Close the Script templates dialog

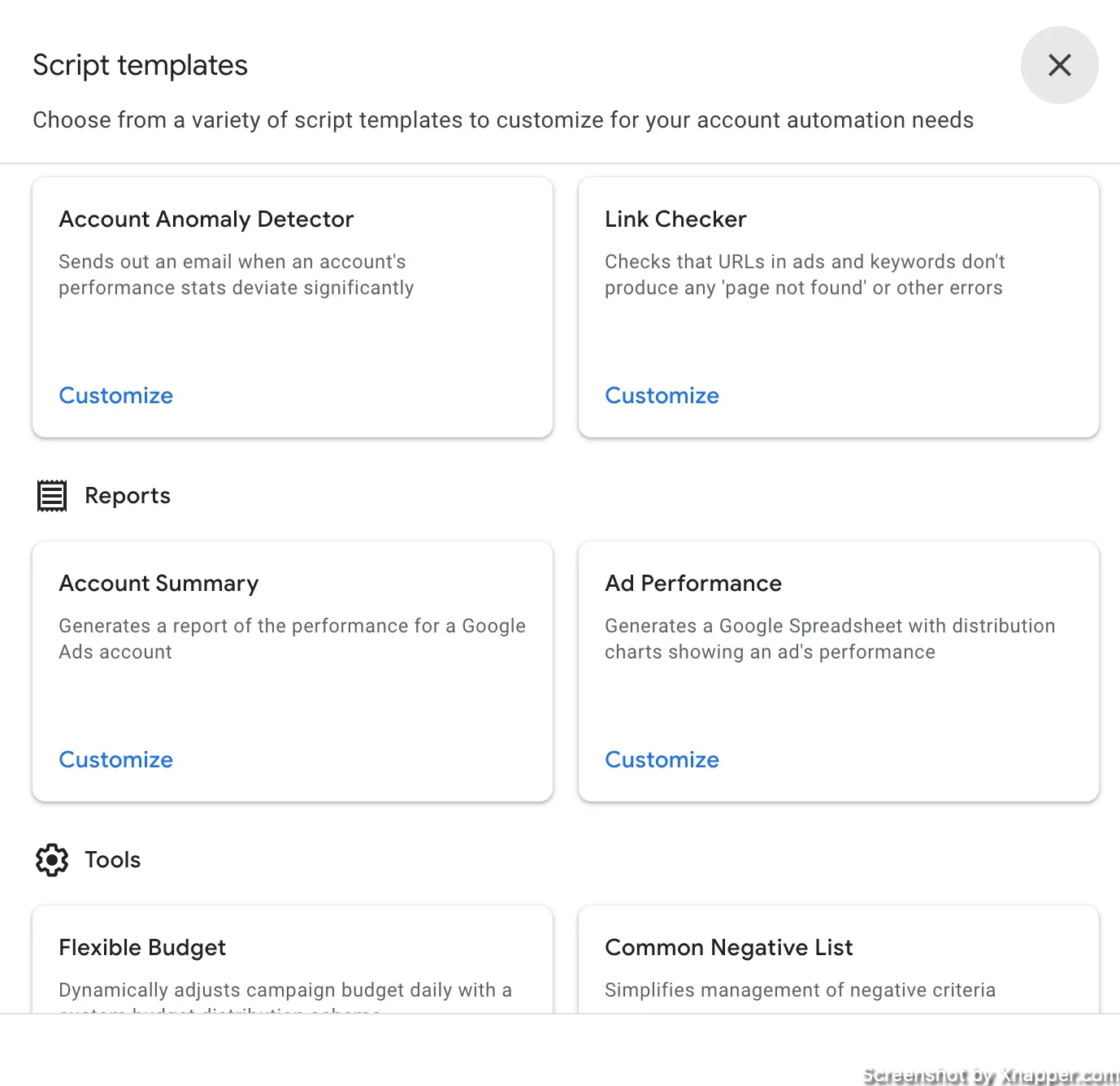(1059, 65)
